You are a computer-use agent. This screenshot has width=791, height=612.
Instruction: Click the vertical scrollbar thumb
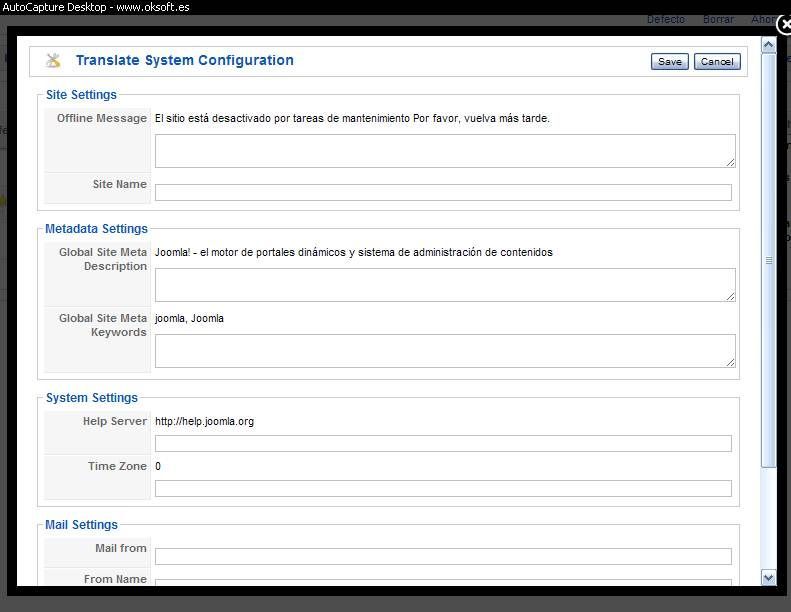click(768, 260)
